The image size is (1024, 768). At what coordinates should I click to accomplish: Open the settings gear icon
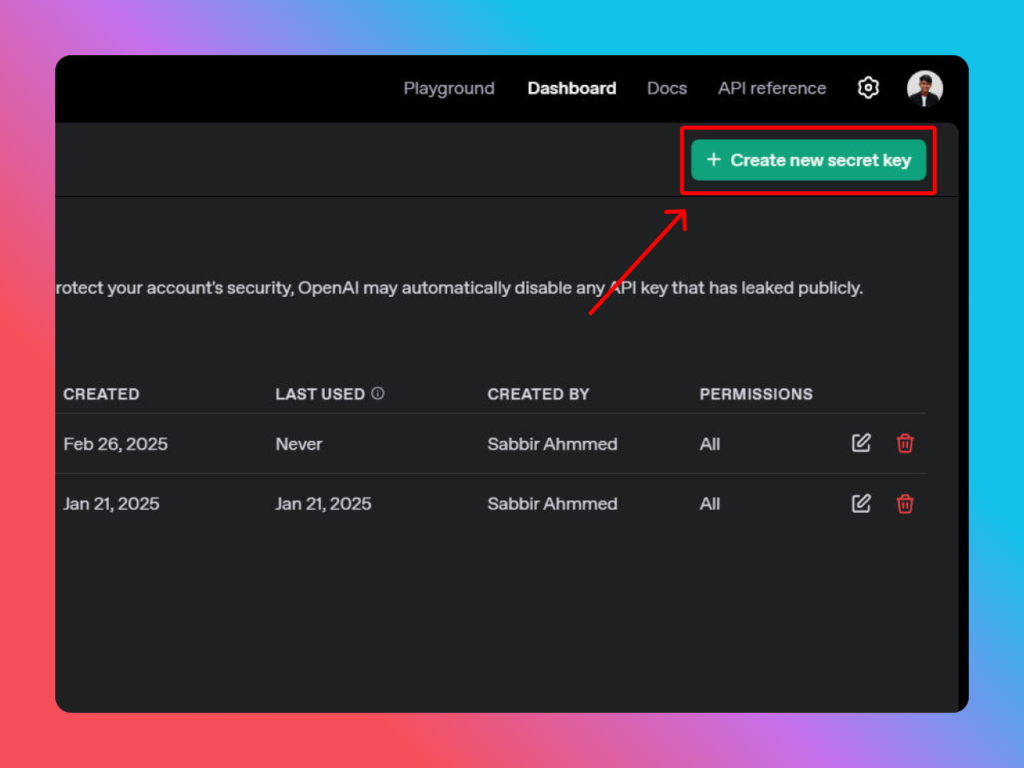(x=868, y=88)
